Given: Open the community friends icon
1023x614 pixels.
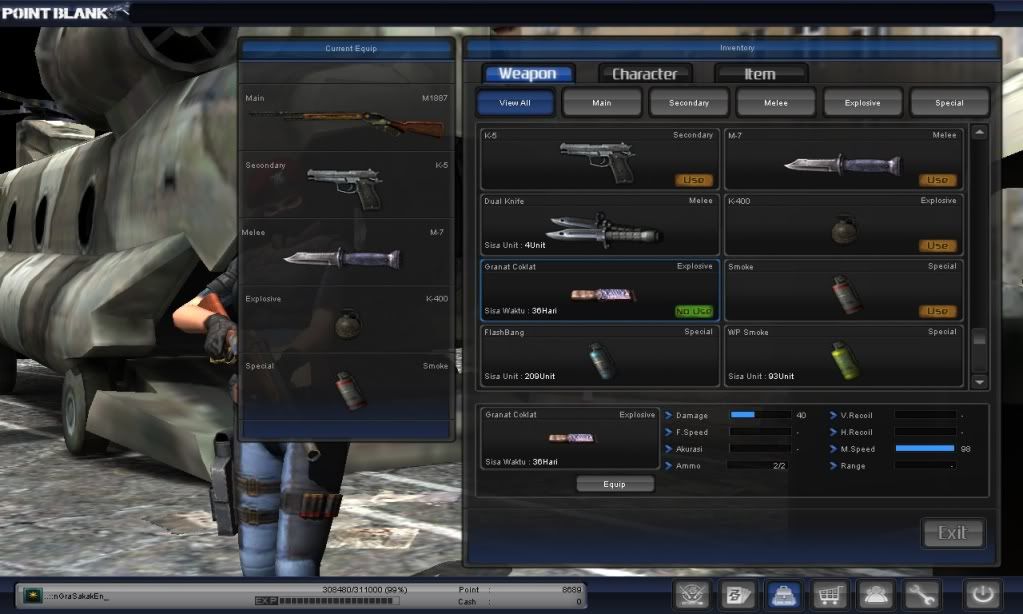Looking at the screenshot, I should coord(875,594).
